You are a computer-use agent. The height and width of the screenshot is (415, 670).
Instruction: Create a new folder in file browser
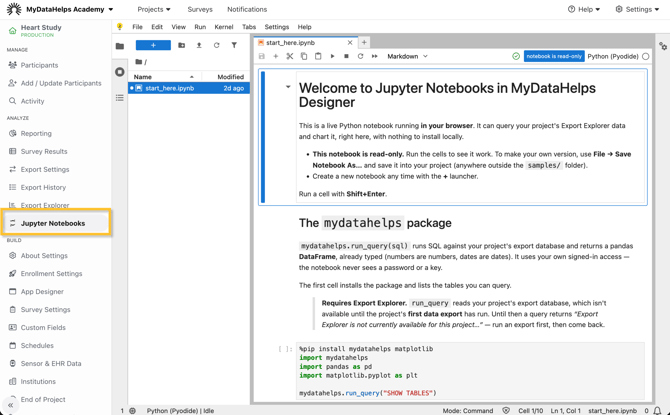coord(182,45)
